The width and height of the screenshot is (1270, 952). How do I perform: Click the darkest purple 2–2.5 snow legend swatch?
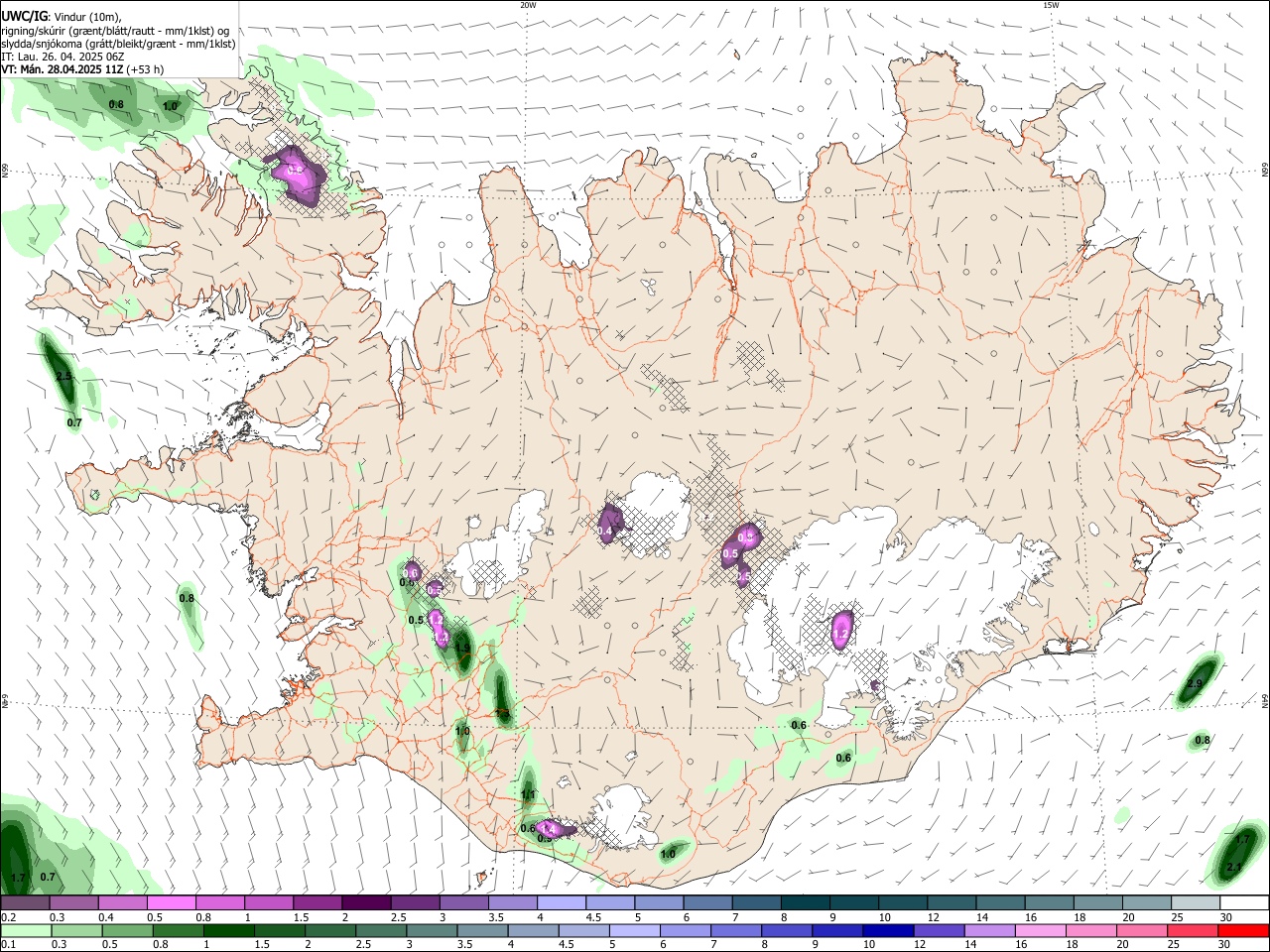tap(366, 903)
